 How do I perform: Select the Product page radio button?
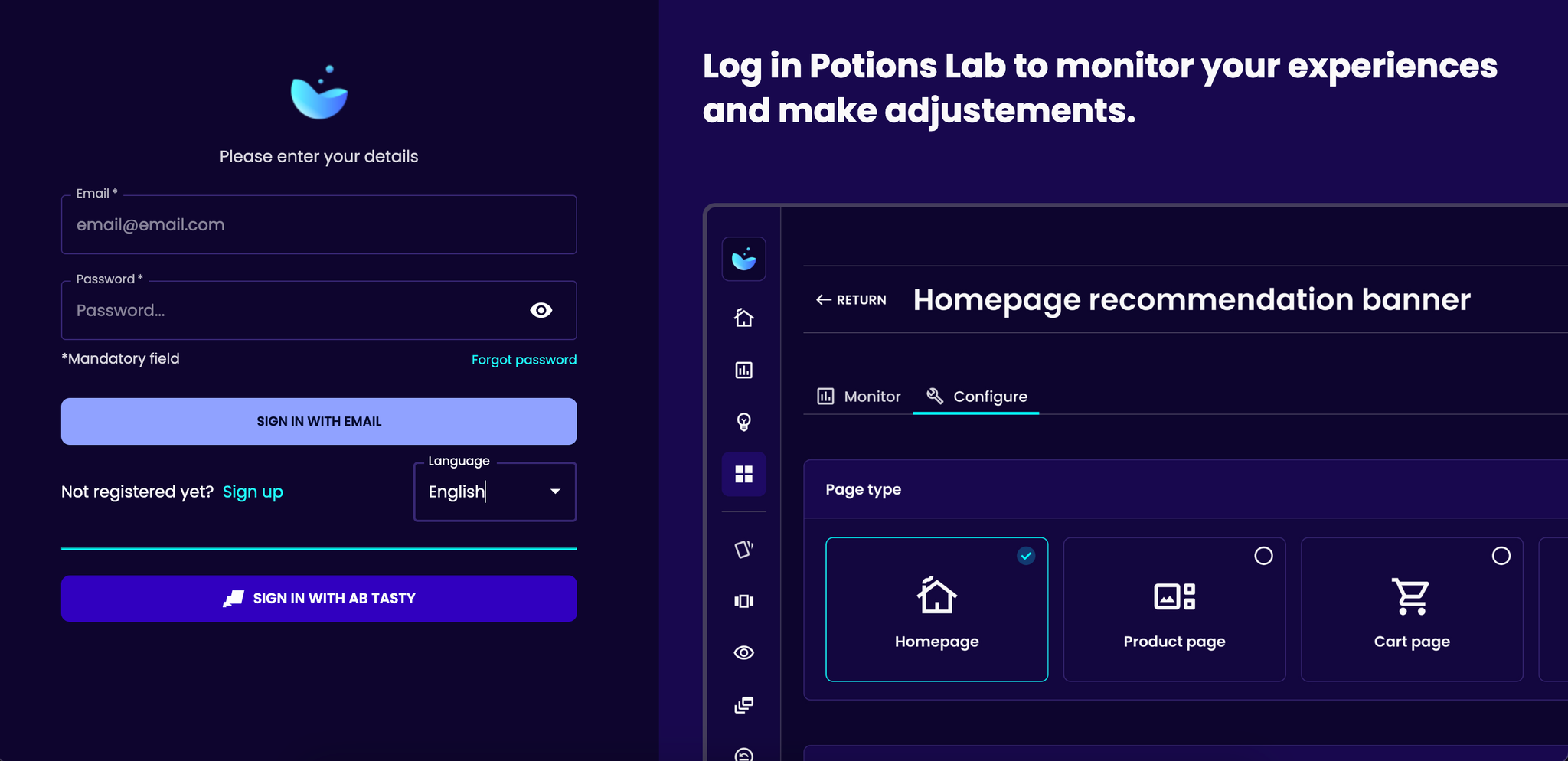1263,556
